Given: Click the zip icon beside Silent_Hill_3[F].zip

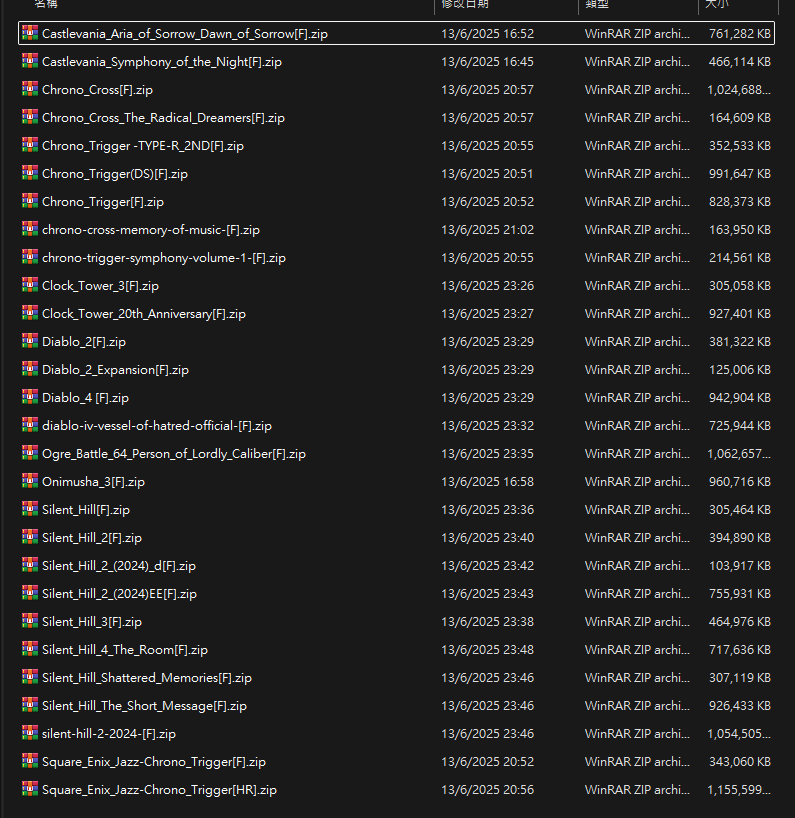Looking at the screenshot, I should [x=30, y=621].
